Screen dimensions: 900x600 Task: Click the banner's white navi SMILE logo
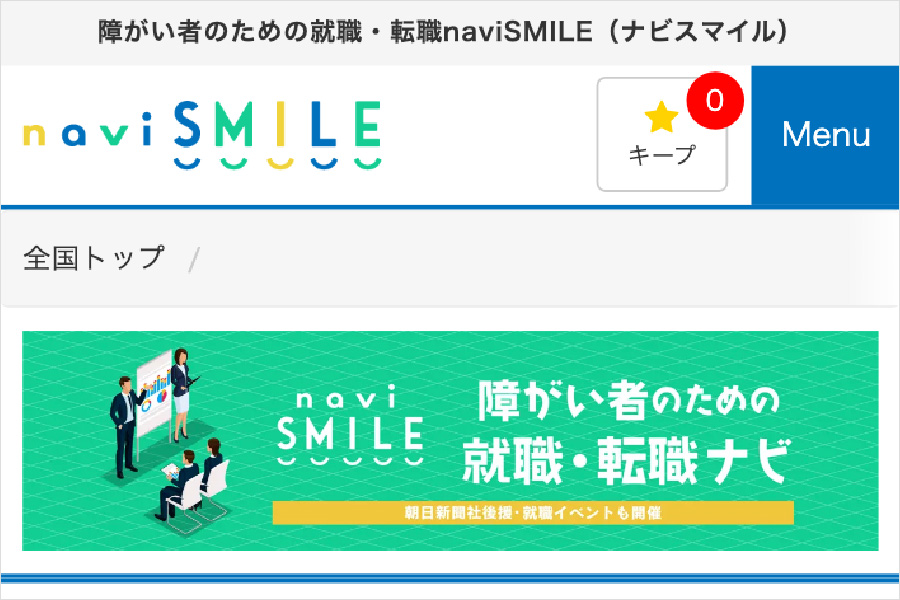tap(351, 428)
